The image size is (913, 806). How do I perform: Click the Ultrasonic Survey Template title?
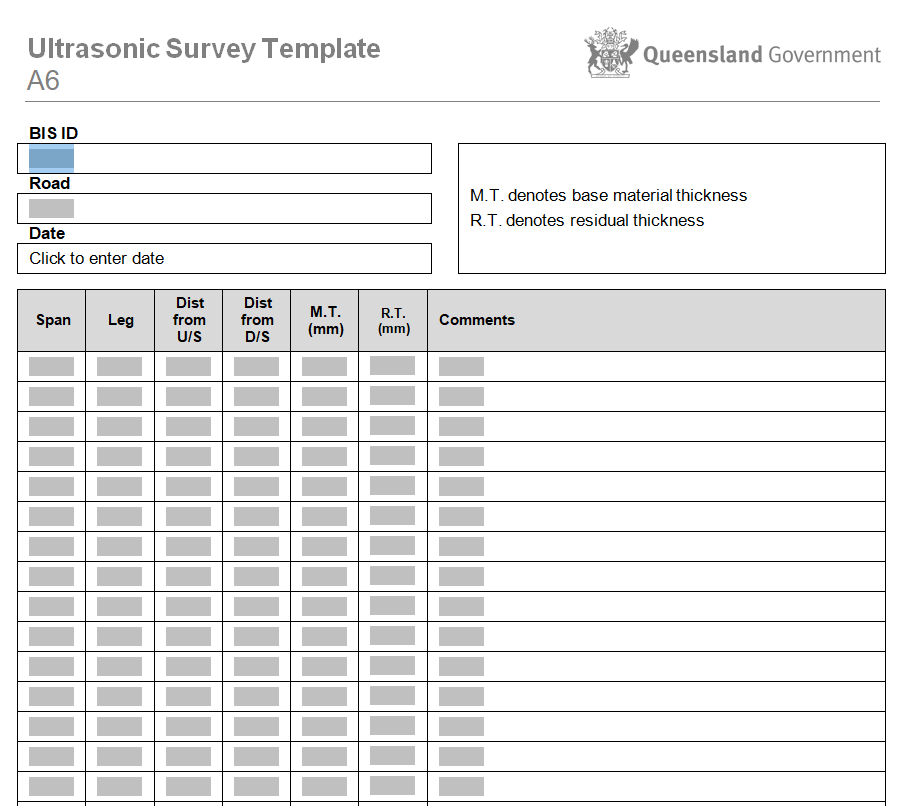tap(204, 49)
